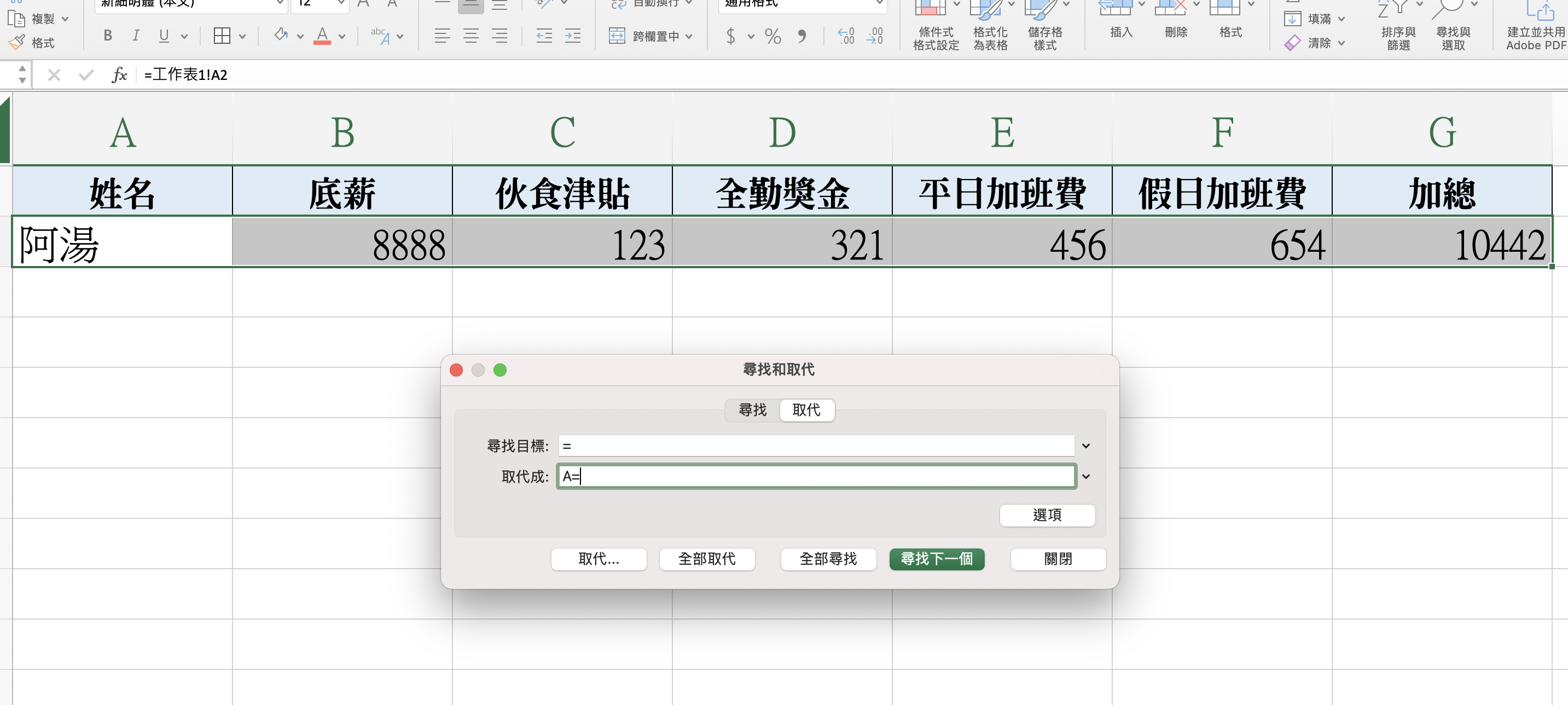
Task: Open the 跨欄置中 merge dropdown arrow
Action: coord(688,37)
